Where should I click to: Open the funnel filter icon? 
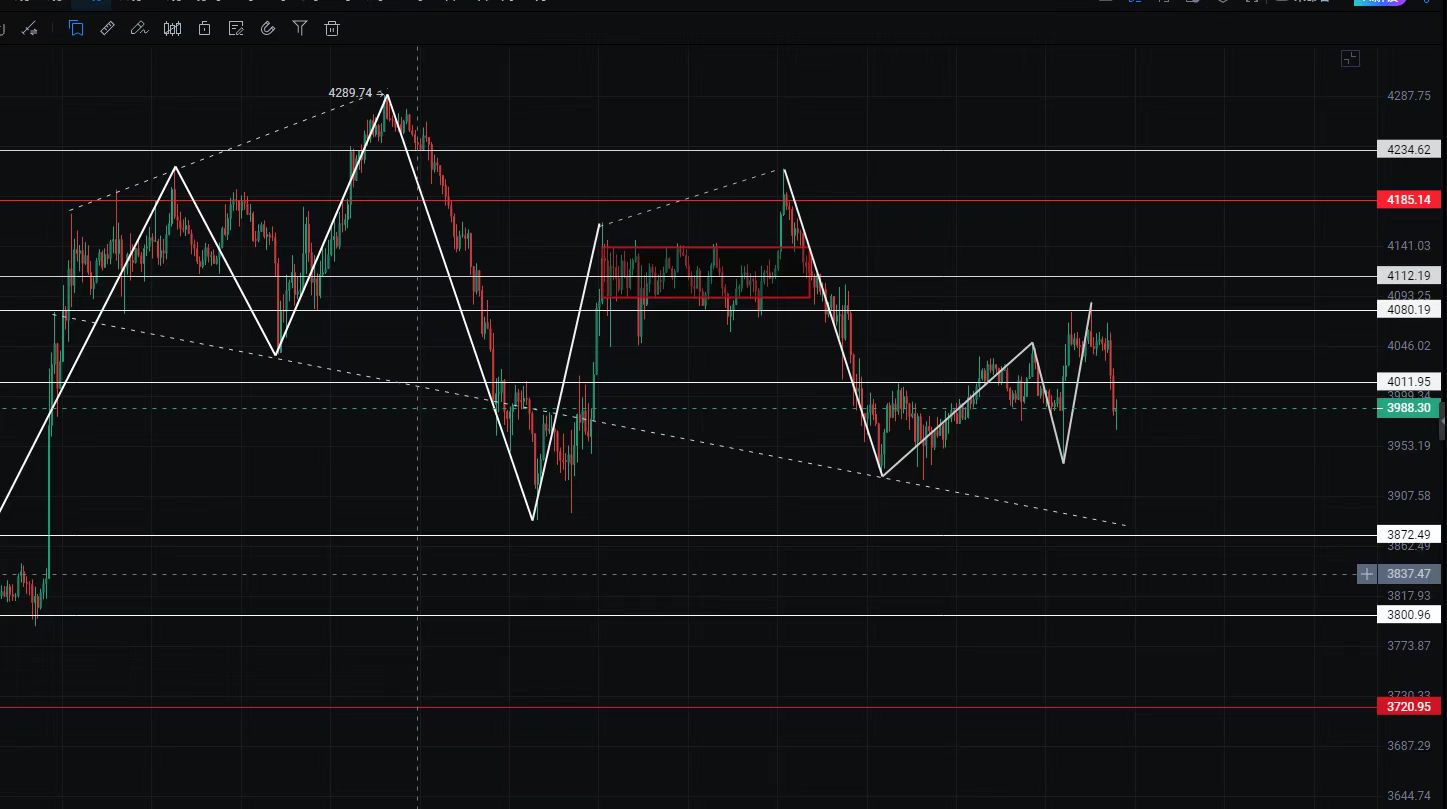click(300, 28)
